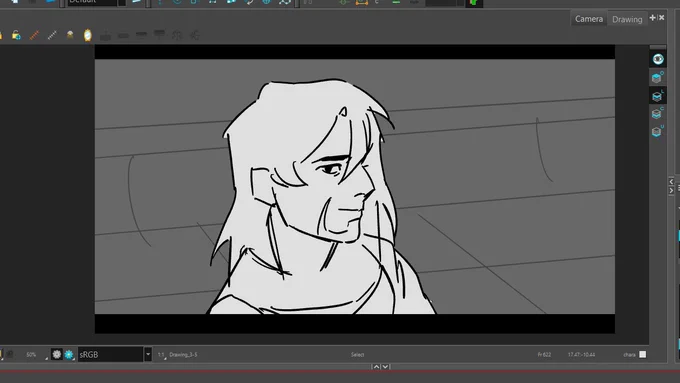The height and width of the screenshot is (383, 680).
Task: Click the blue gear icon in the status bar
Action: 69,354
